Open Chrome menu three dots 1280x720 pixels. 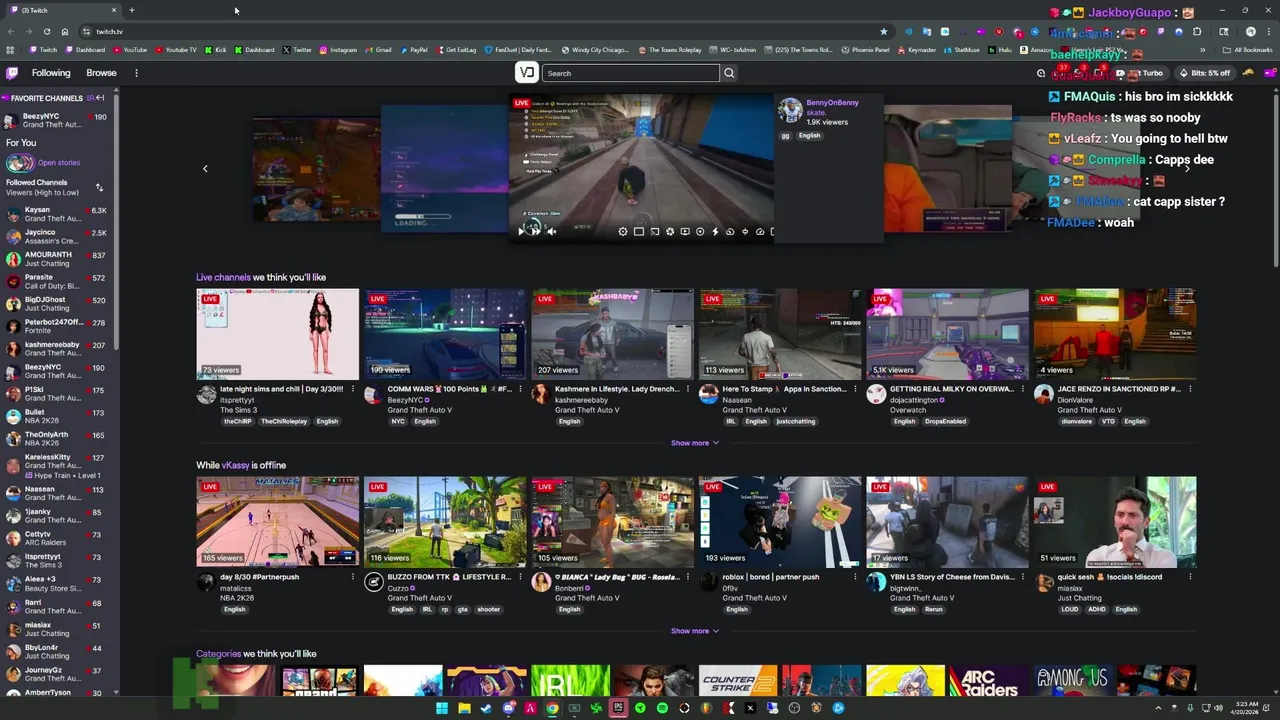point(1269,31)
